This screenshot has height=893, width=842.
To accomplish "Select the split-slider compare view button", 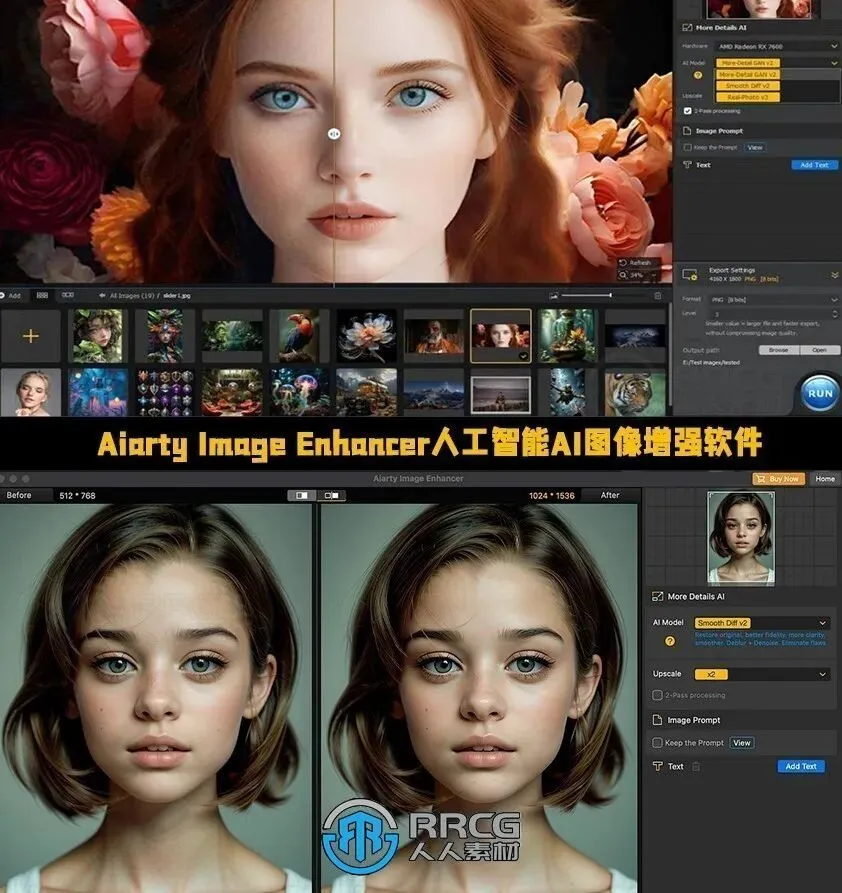I will click(301, 495).
